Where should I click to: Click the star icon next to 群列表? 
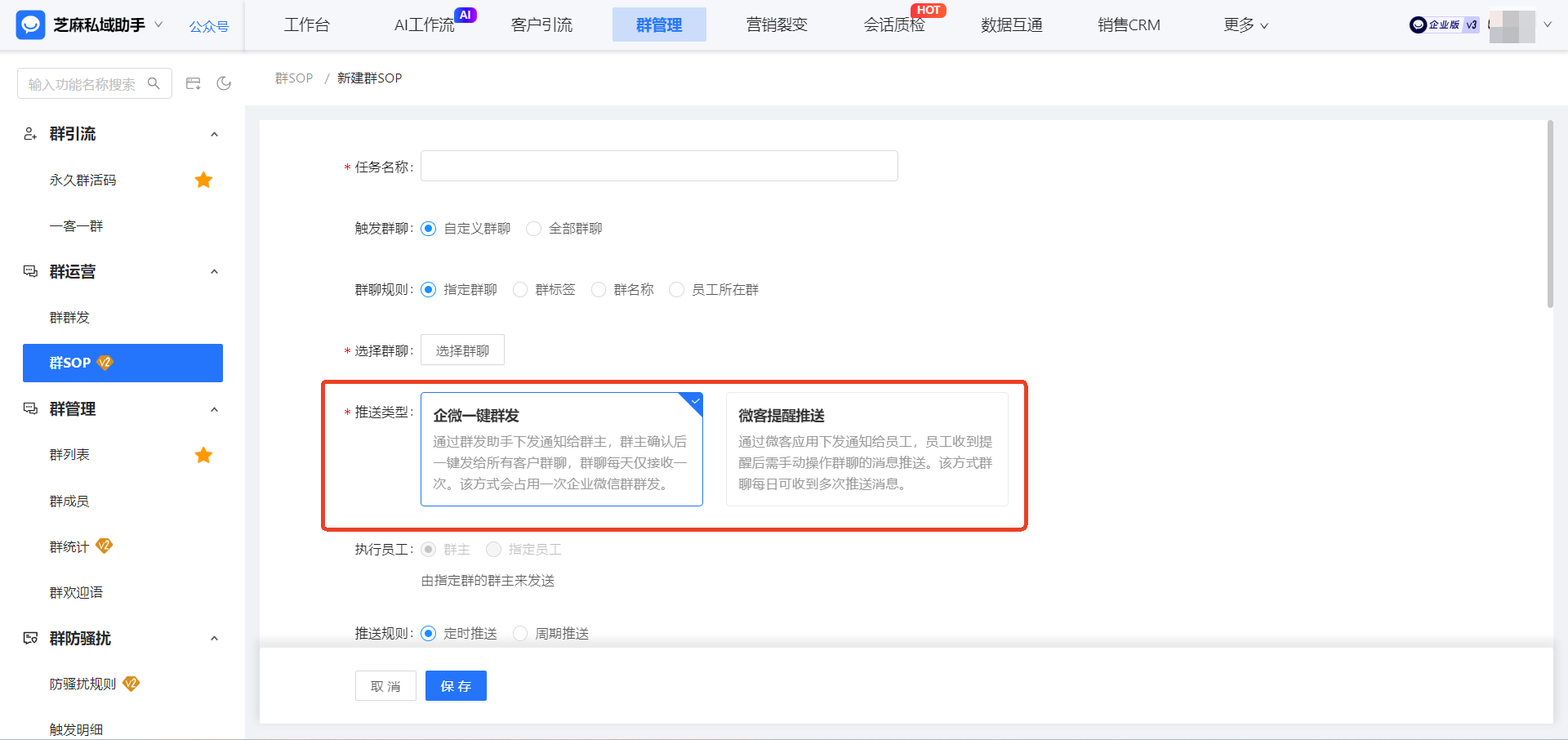tap(203, 455)
